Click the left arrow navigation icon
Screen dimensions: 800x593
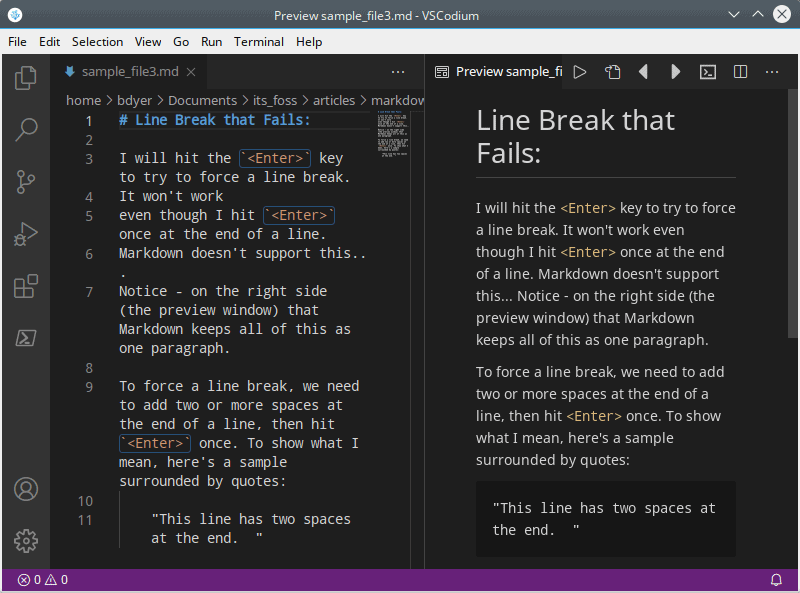(643, 72)
